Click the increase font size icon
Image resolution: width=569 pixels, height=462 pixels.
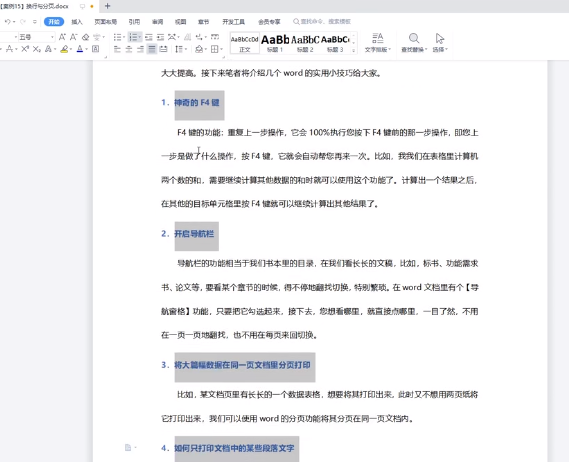click(62, 37)
